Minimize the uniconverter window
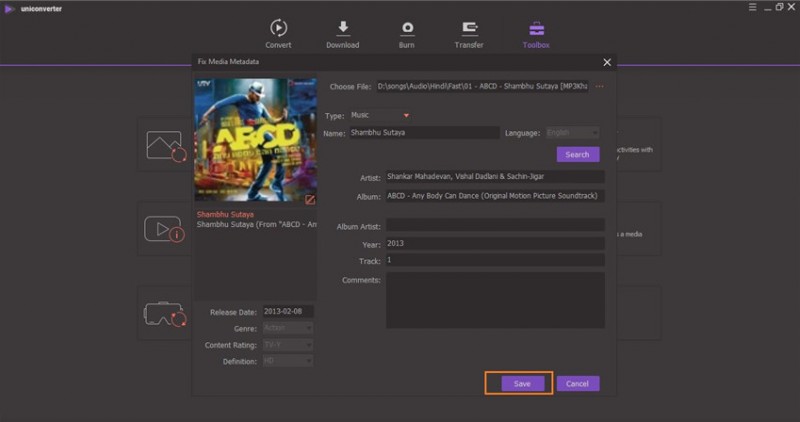Image resolution: width=800 pixels, height=422 pixels. (767, 7)
